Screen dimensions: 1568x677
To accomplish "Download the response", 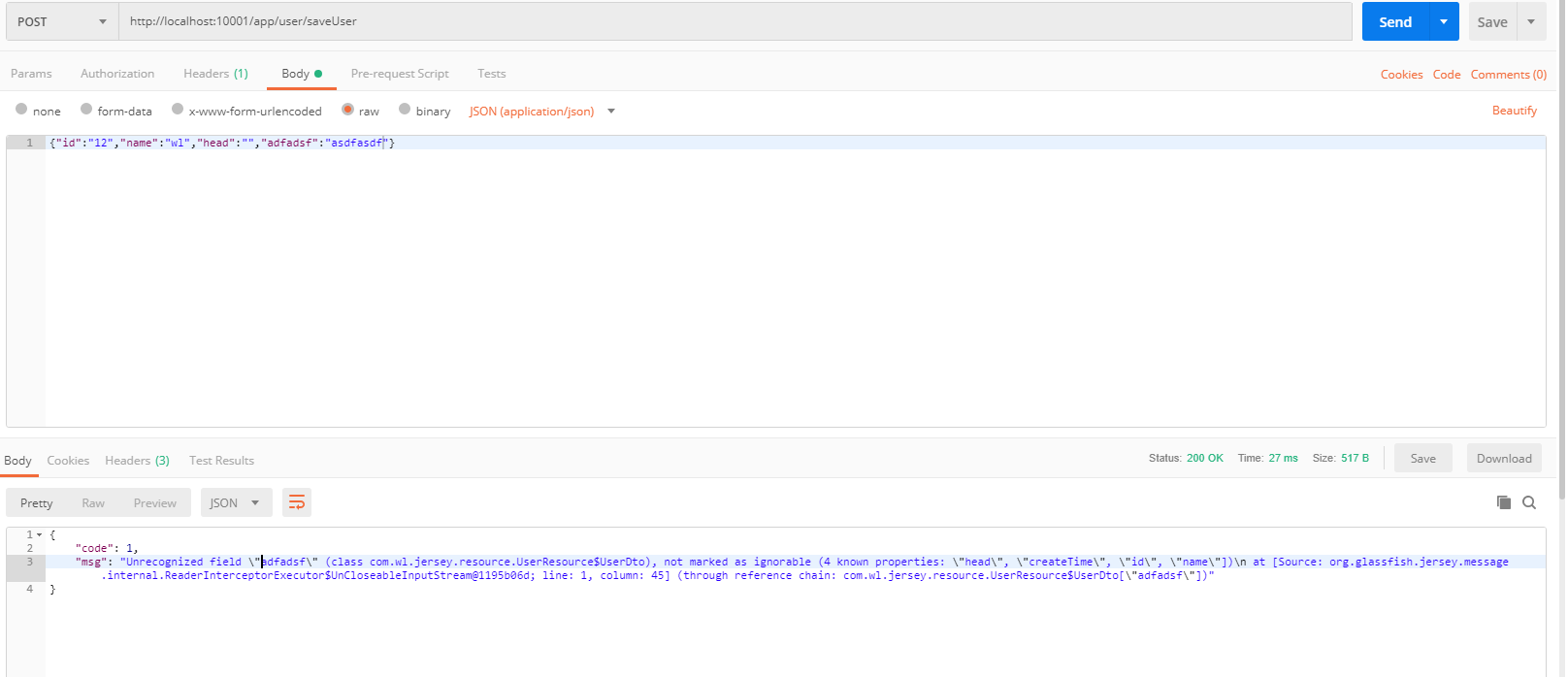I will tap(1504, 458).
